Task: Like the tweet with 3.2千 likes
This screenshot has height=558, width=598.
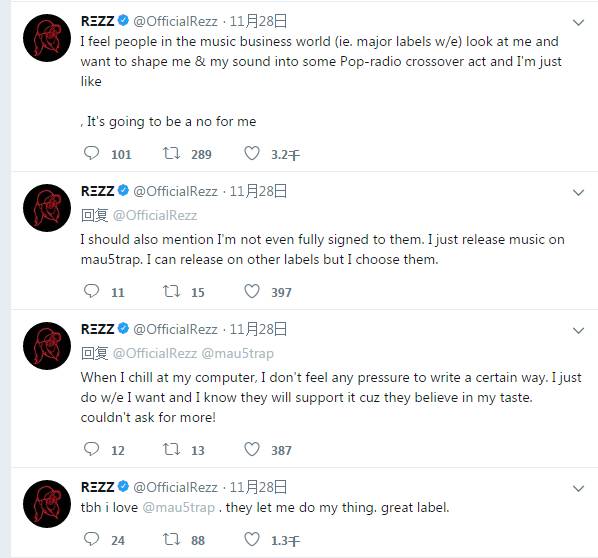Action: [252, 153]
